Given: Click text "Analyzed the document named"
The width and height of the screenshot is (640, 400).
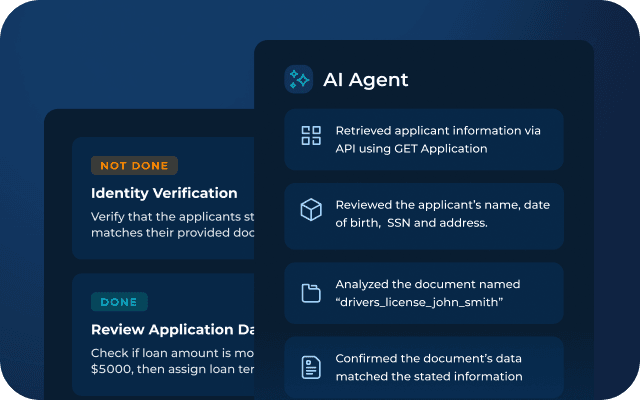Looking at the screenshot, I should point(428,284).
